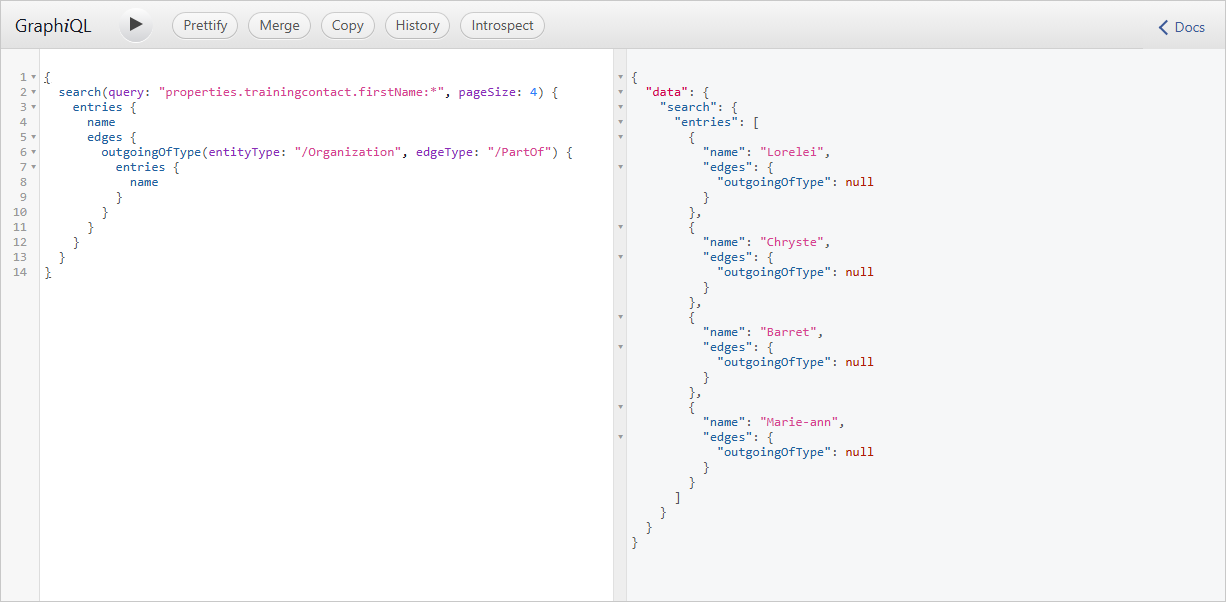The height and width of the screenshot is (602, 1226).
Task: Fold the edges object under Marie-ann
Action: (620, 437)
